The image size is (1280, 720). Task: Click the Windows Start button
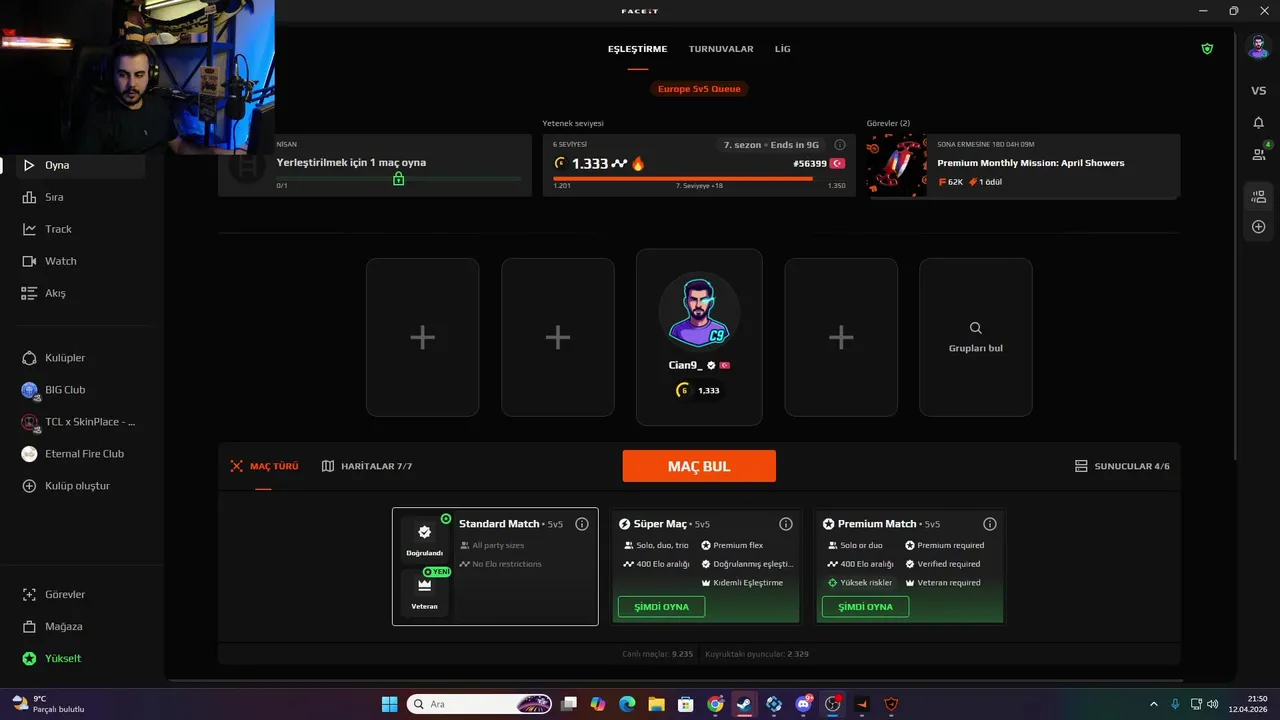click(x=389, y=704)
